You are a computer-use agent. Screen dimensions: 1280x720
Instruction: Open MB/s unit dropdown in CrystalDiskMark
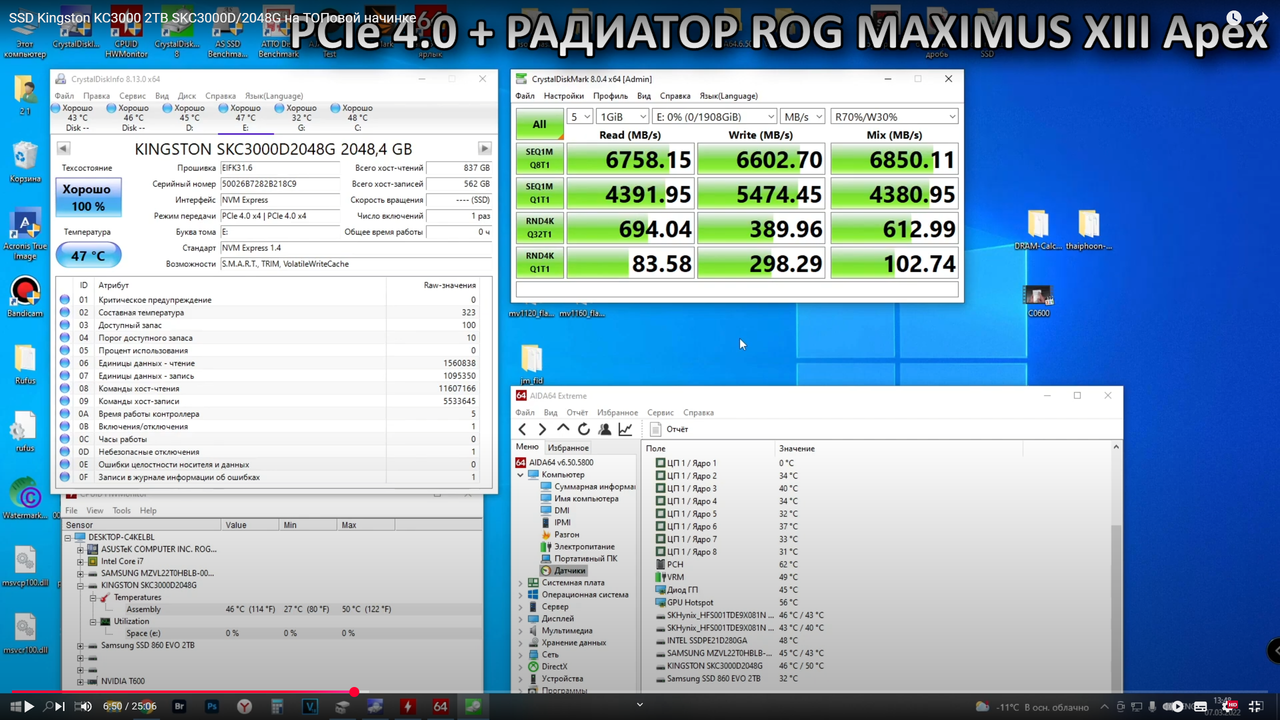tap(803, 117)
